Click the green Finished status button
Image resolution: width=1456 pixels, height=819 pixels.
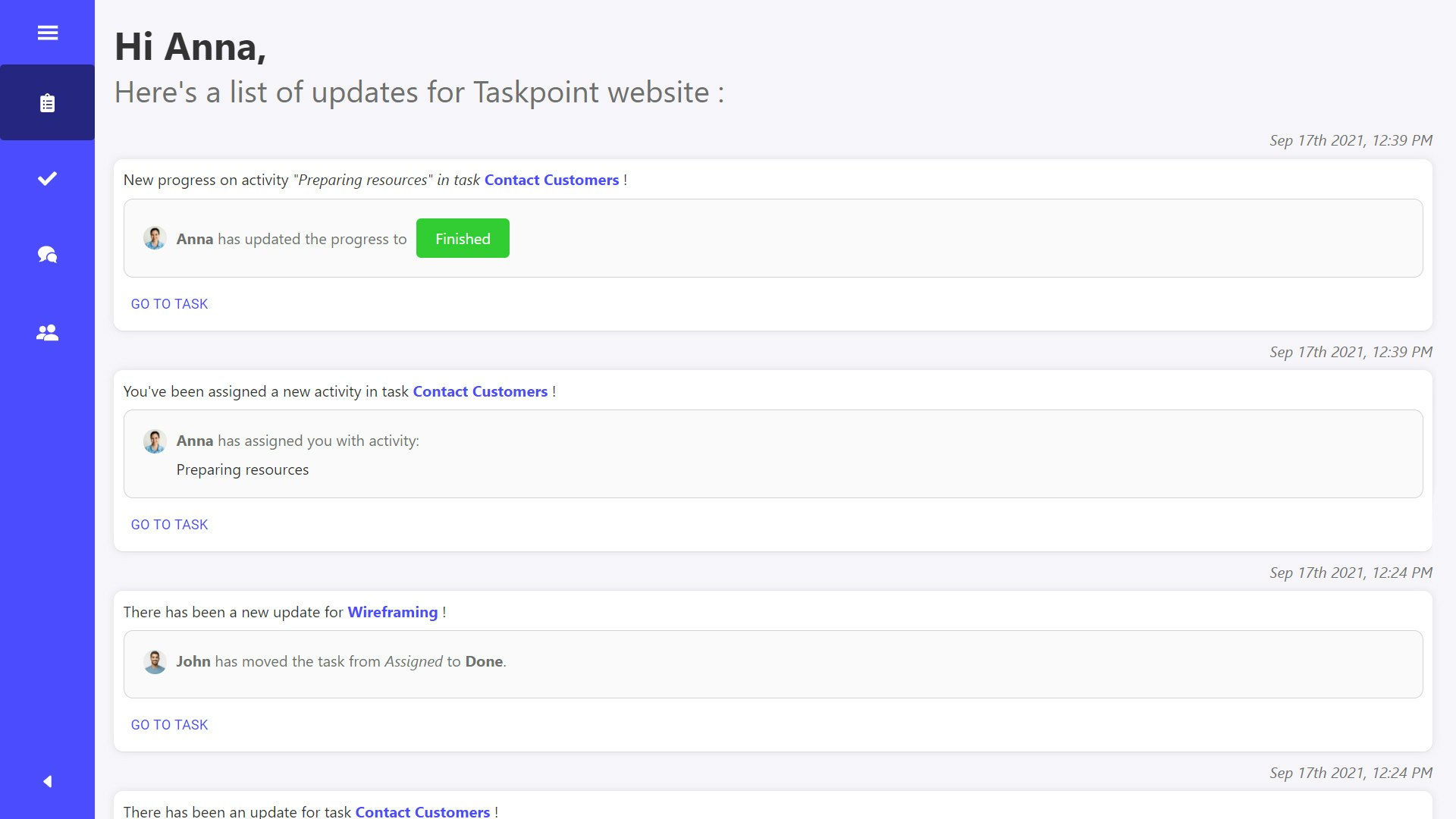click(x=462, y=238)
